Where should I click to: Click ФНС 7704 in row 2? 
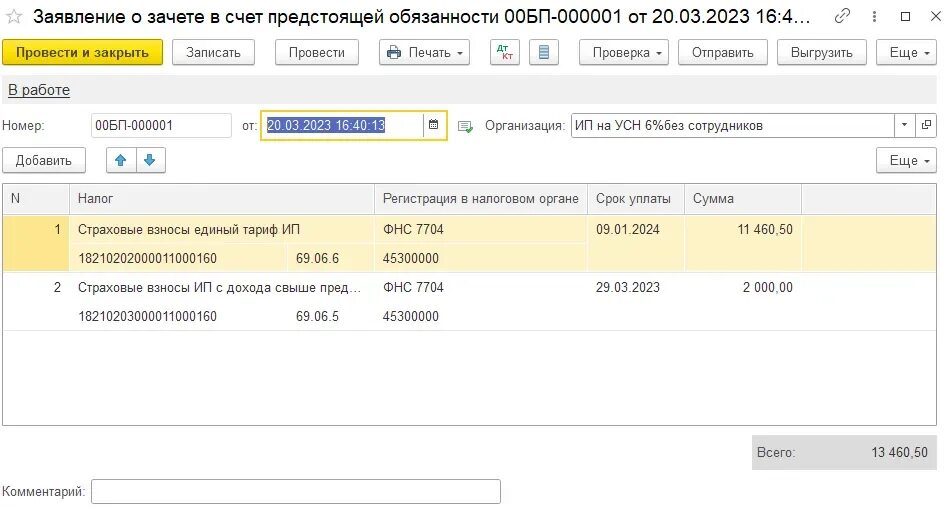(413, 288)
